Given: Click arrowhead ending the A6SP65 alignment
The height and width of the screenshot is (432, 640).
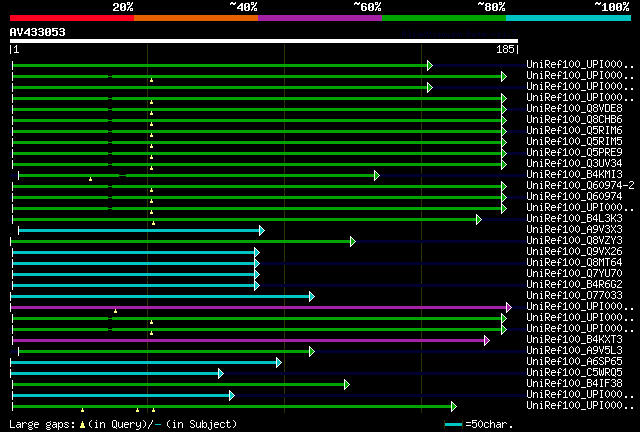Looking at the screenshot, I should click(279, 363).
